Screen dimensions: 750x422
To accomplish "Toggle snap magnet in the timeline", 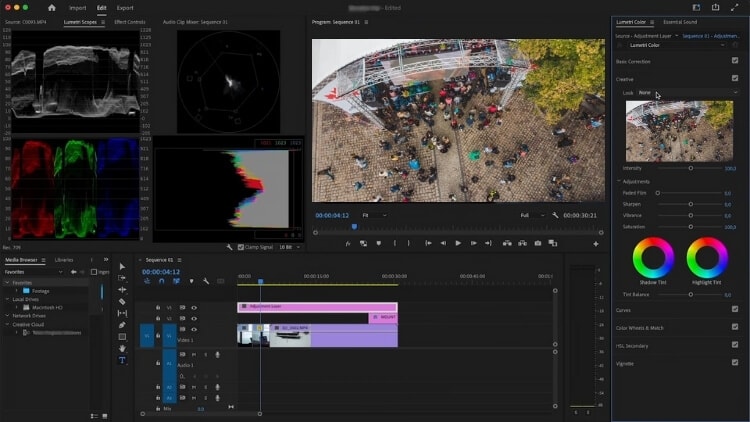I will pos(162,281).
